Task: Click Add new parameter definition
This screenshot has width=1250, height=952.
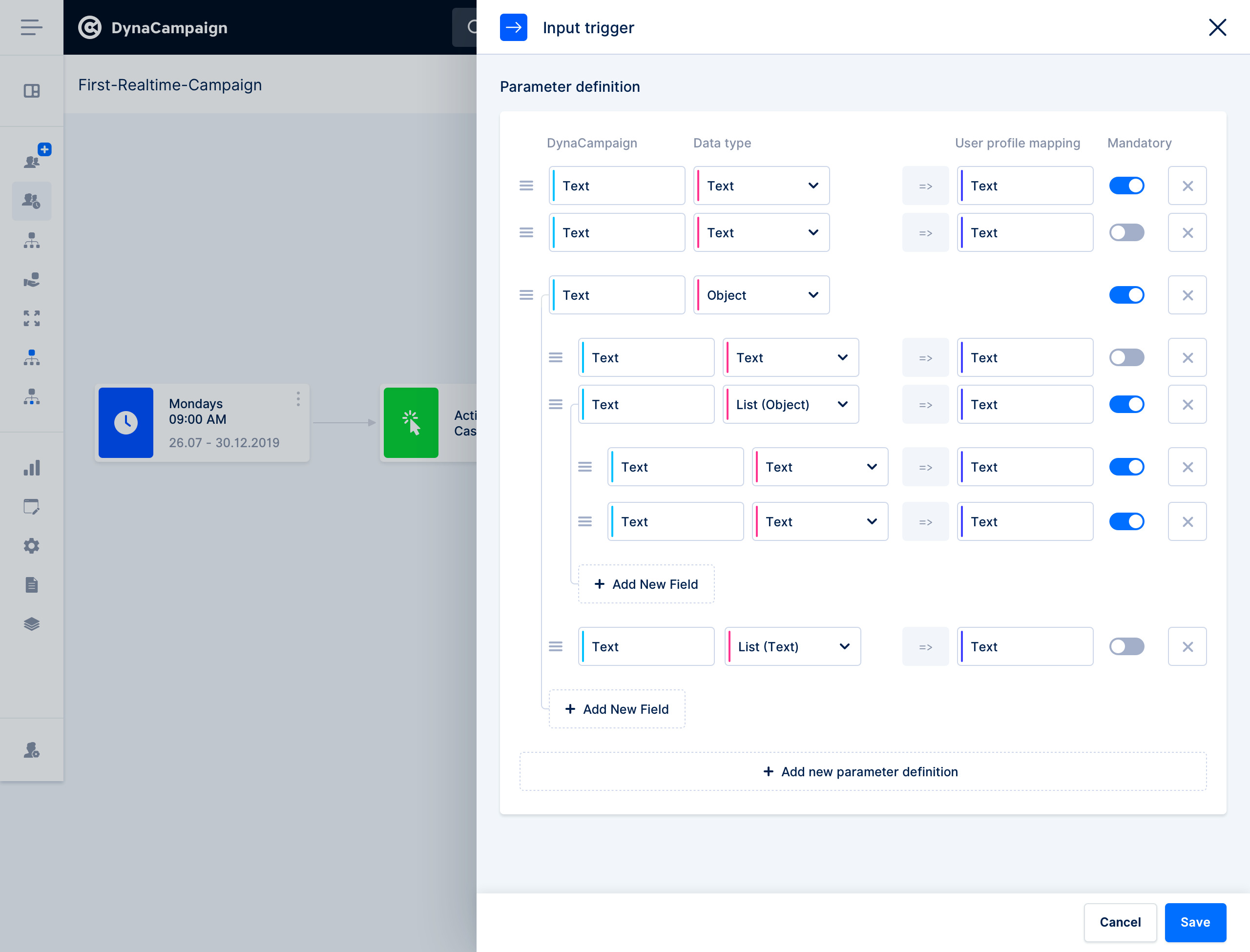Action: [x=862, y=772]
